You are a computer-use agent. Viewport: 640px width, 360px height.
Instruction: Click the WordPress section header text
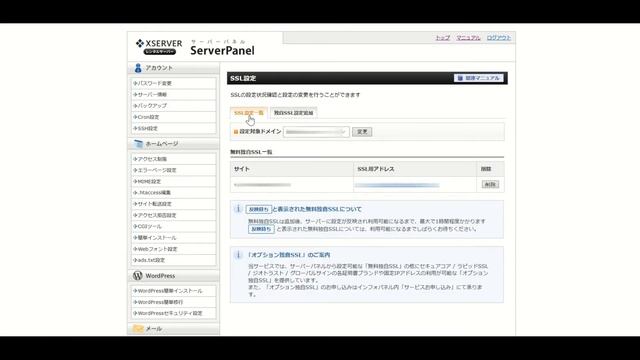point(160,276)
